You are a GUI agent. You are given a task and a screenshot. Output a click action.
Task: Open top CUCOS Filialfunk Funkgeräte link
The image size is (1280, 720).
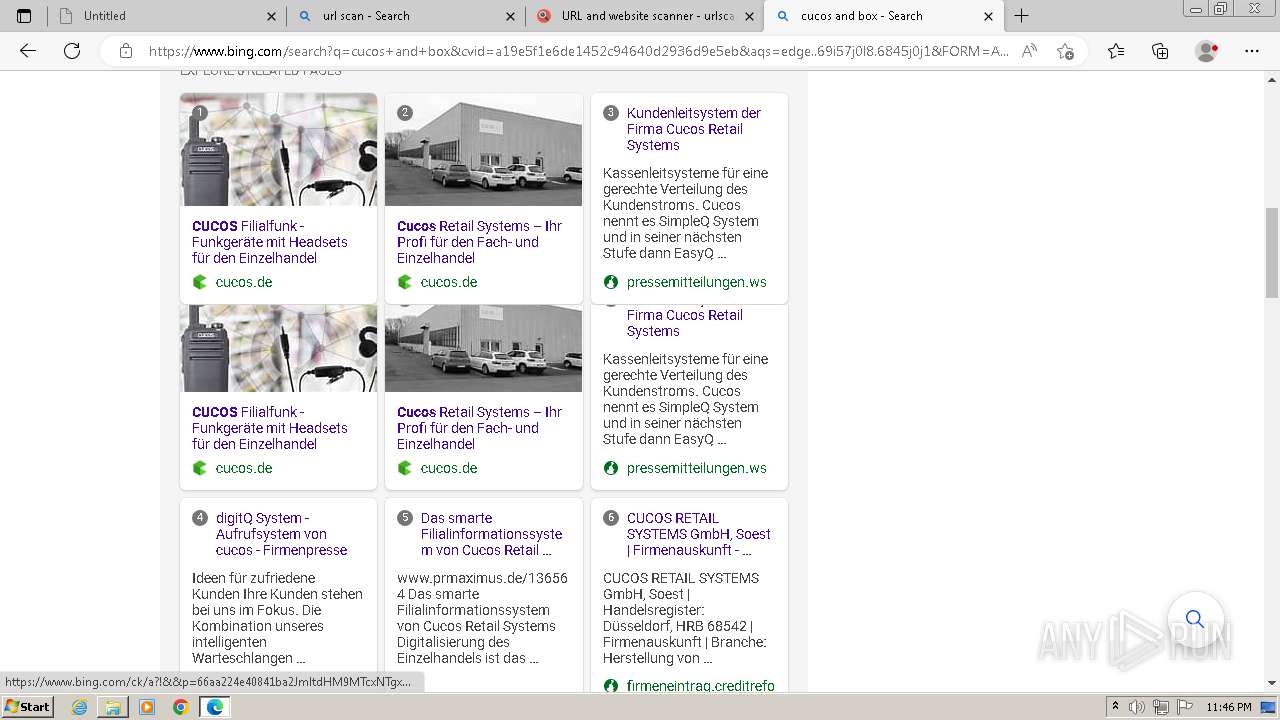pos(270,242)
